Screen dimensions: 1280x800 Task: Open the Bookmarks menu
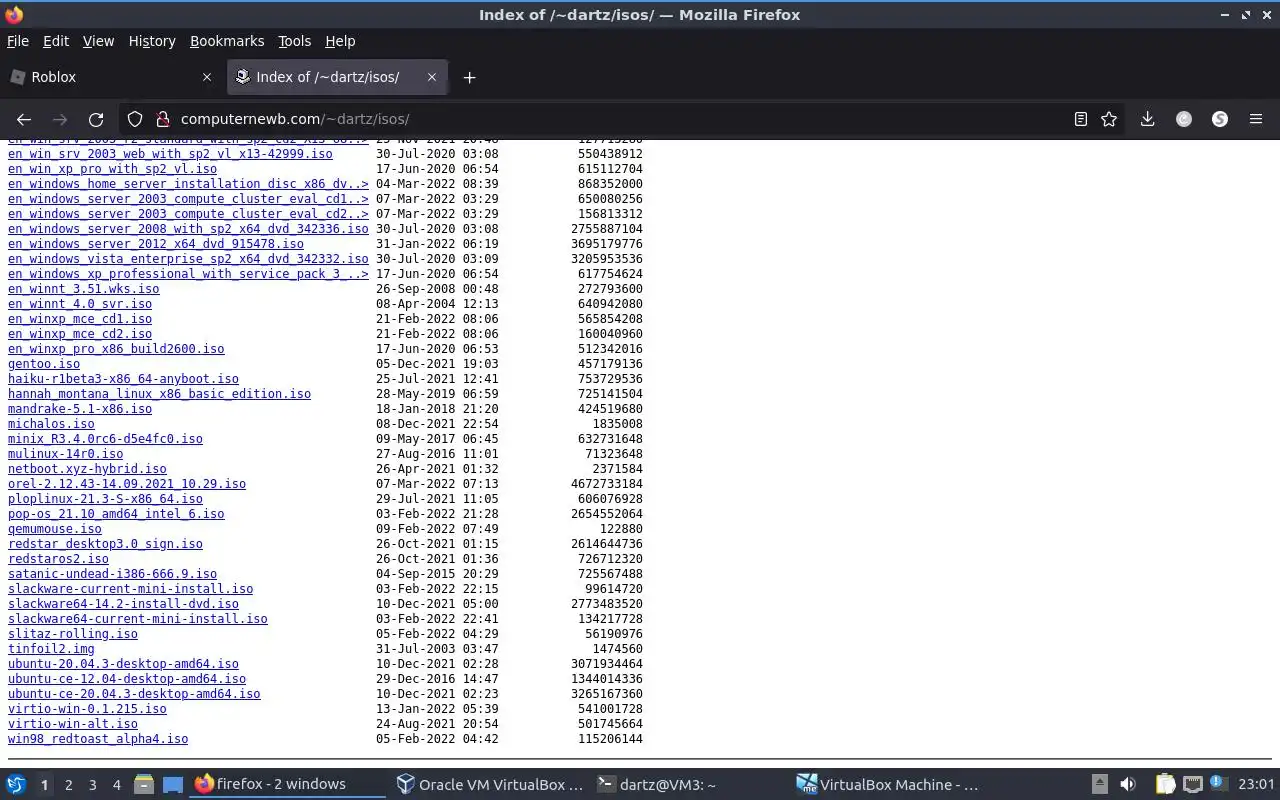227,41
